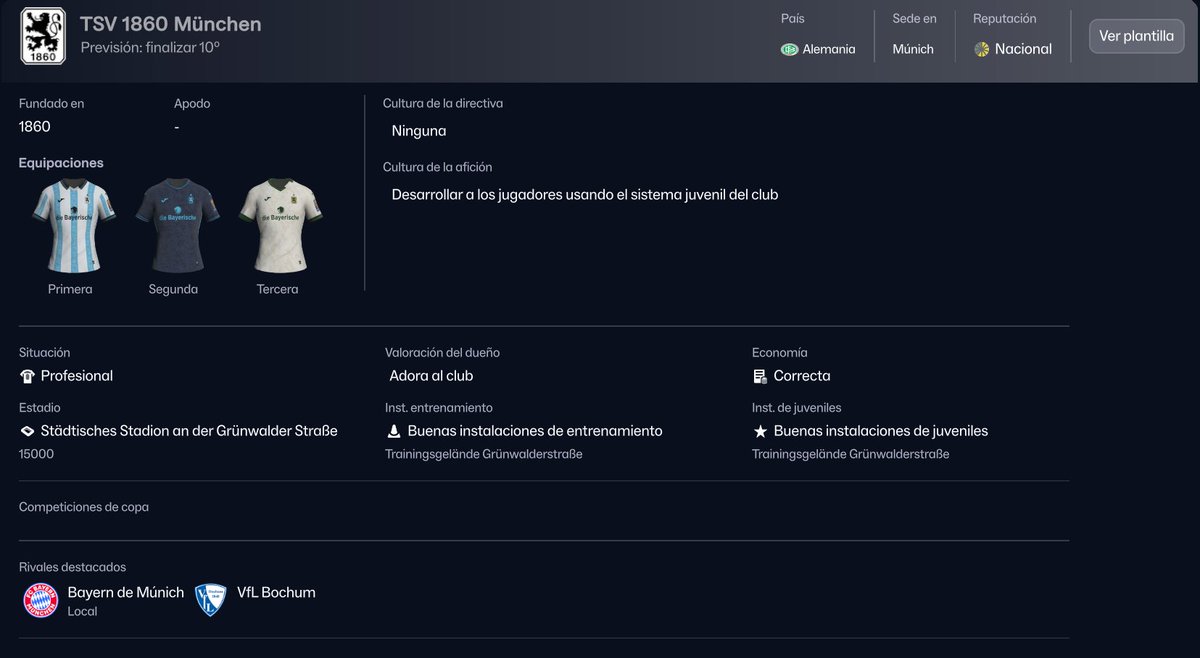Click the Múnich city value
Image resolution: width=1200 pixels, height=658 pixels.
[913, 49]
